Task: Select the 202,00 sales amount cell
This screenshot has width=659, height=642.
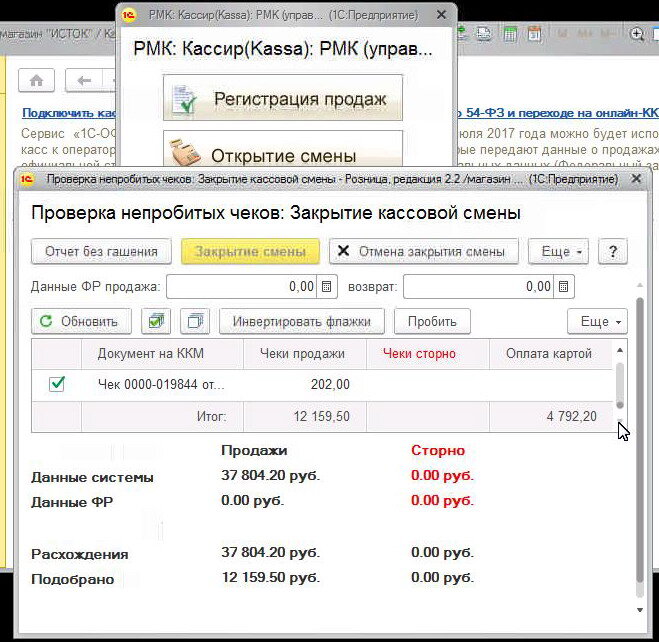Action: point(305,384)
